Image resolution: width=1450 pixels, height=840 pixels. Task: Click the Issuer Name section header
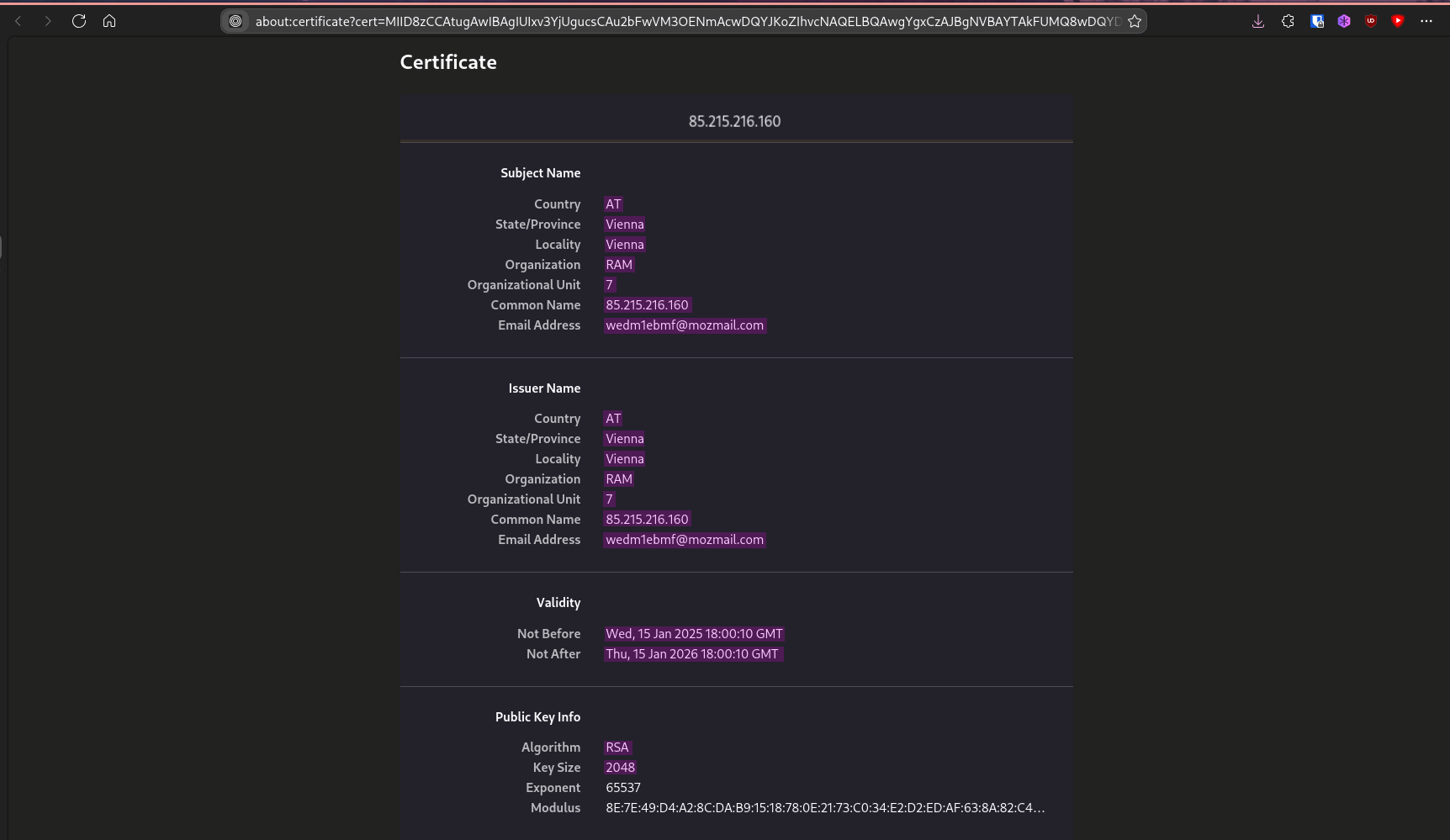coord(544,388)
